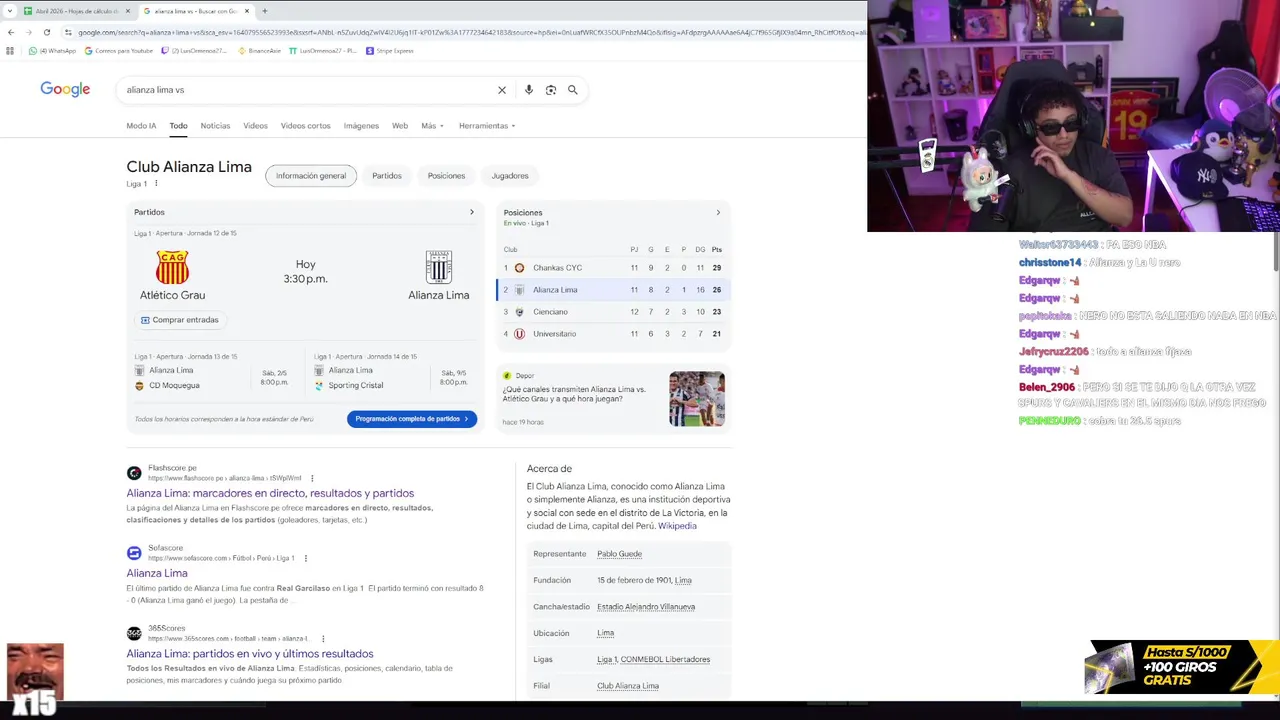Screen dimensions: 1280x720
Task: Select the Cienciano standings row
Action: (614, 312)
